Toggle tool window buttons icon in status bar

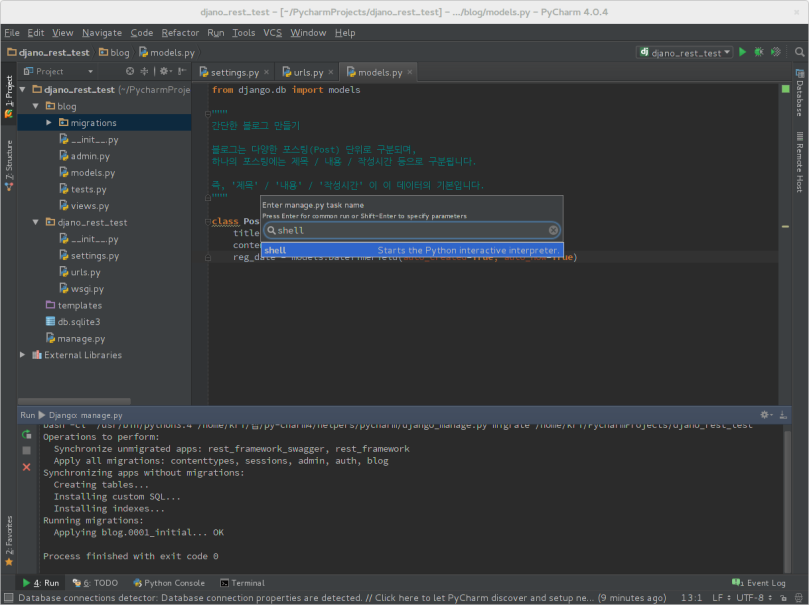(x=8, y=598)
